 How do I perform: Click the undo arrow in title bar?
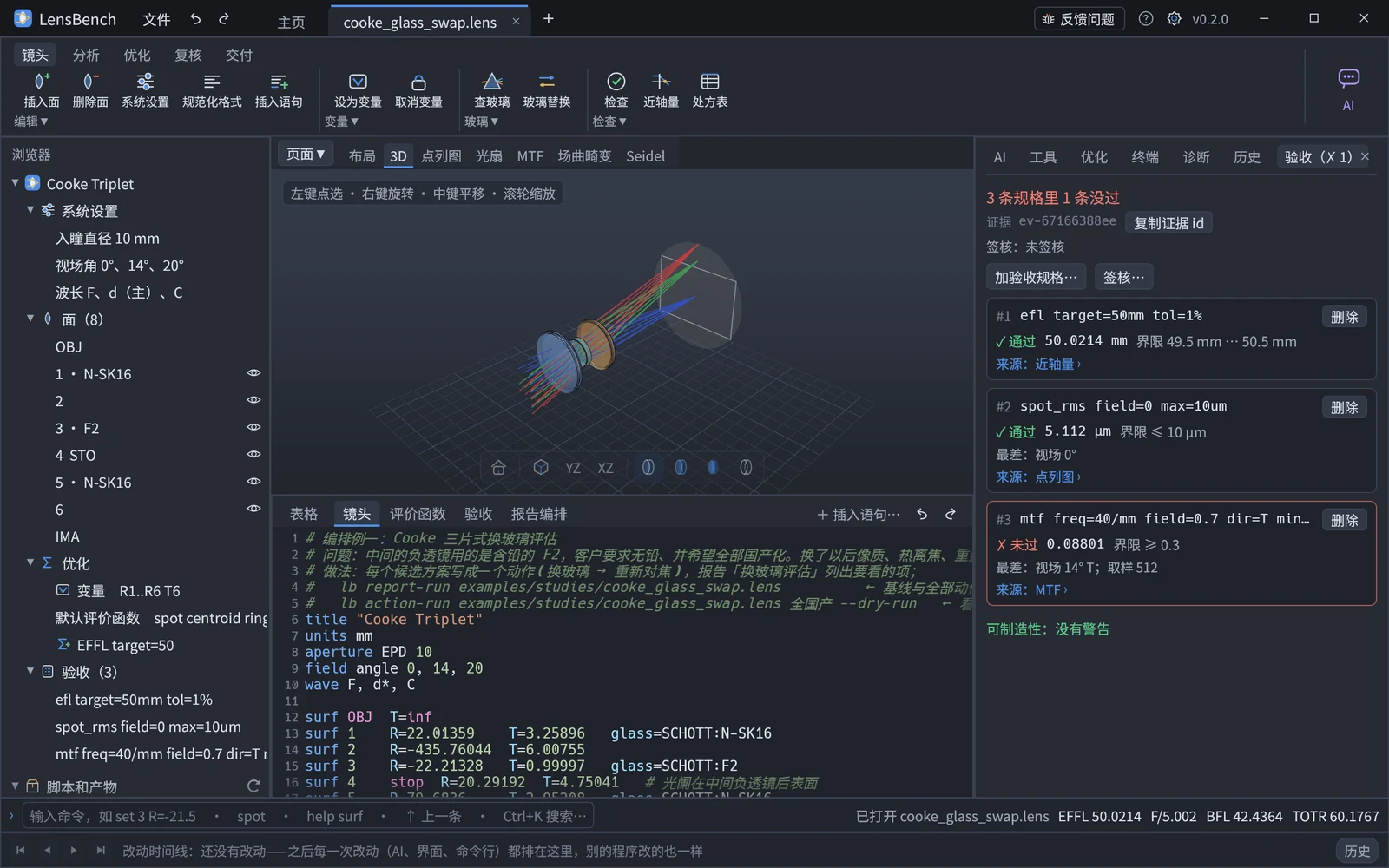point(195,19)
